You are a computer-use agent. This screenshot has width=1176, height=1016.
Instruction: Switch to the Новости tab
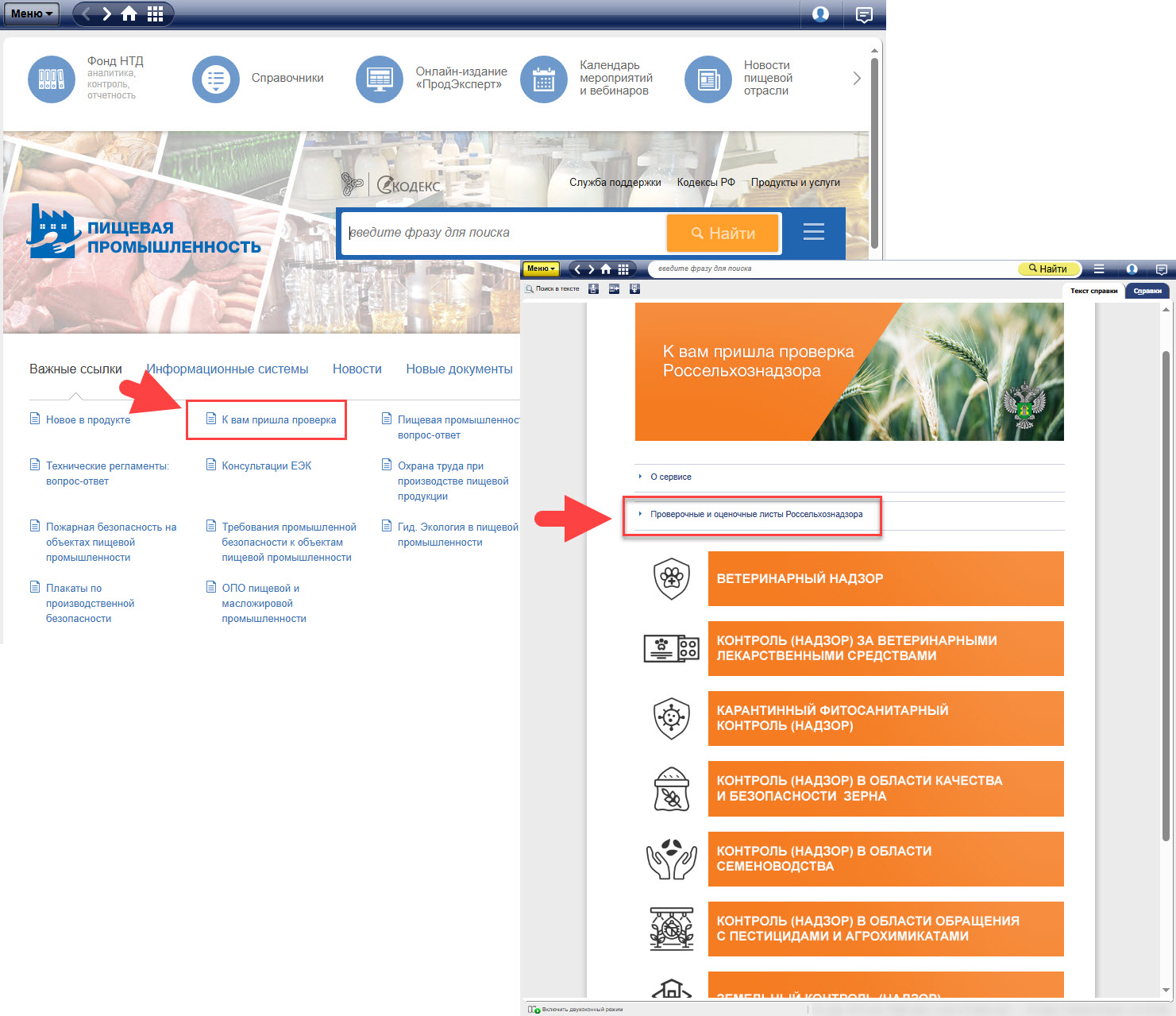(357, 369)
